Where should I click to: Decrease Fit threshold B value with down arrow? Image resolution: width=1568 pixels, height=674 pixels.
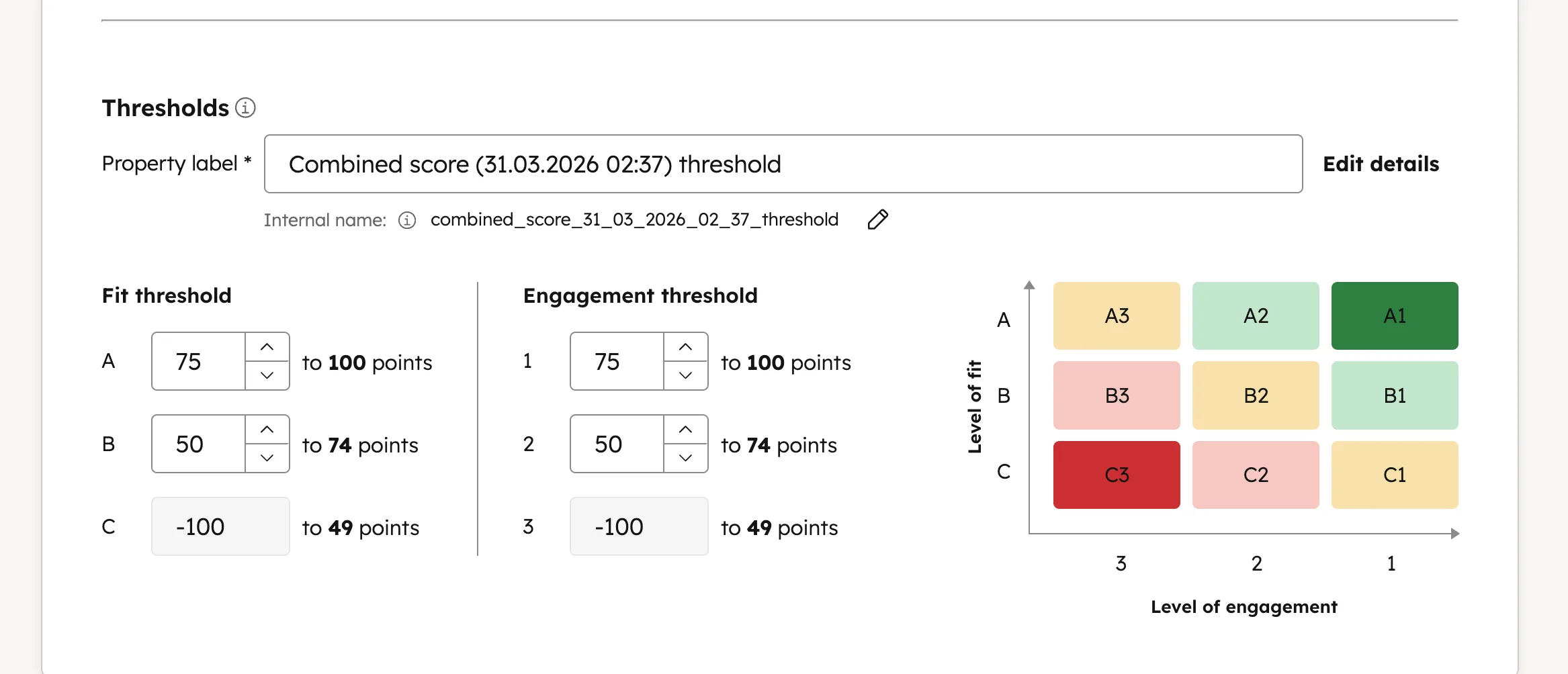click(266, 459)
